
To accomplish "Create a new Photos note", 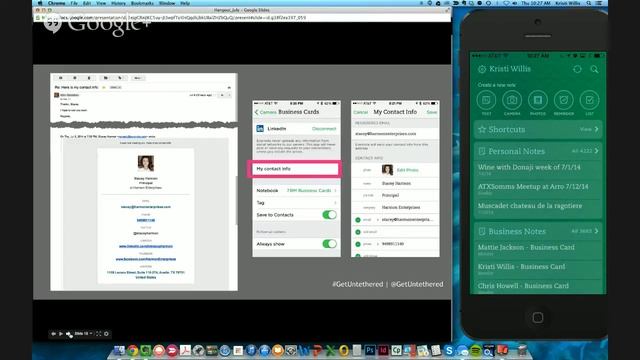I will (538, 100).
